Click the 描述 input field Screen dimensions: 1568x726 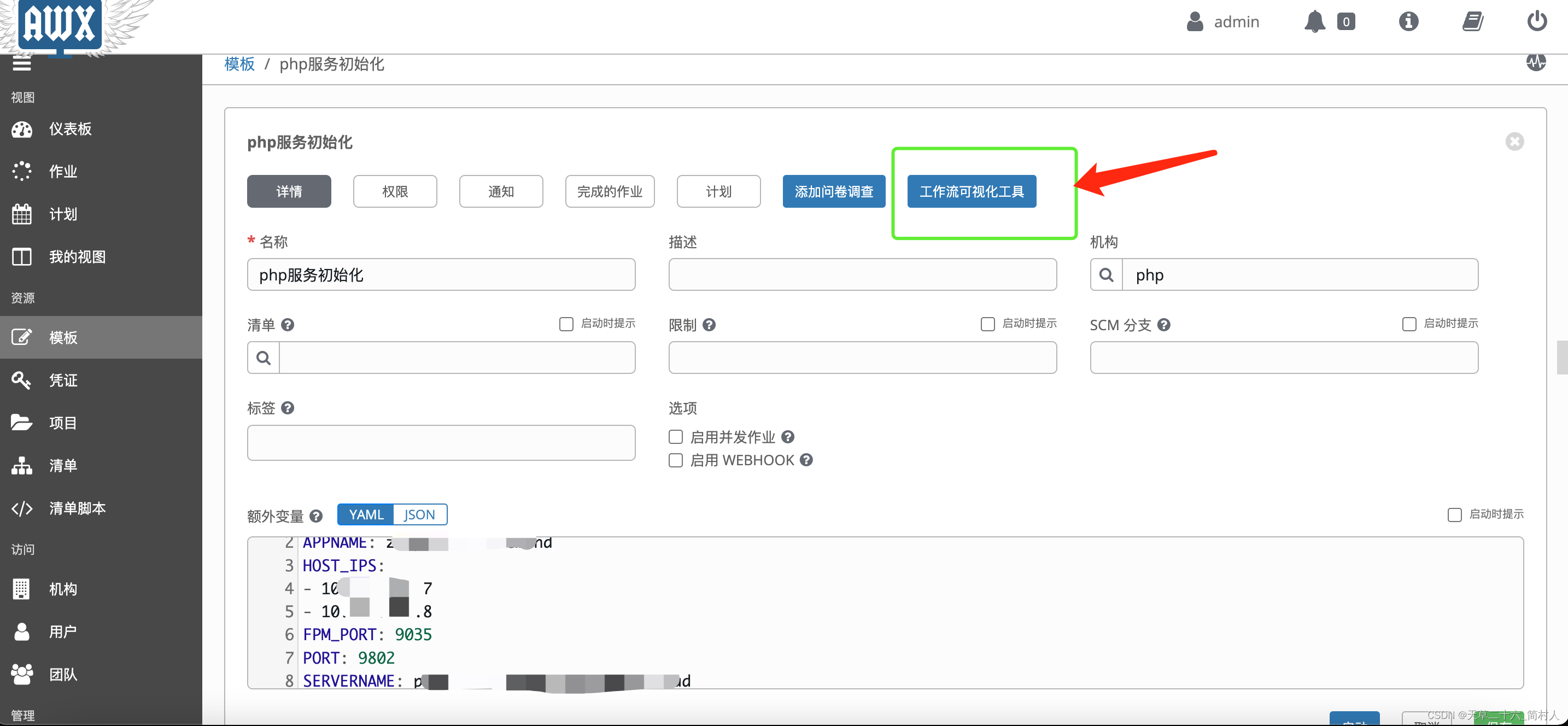pos(863,275)
